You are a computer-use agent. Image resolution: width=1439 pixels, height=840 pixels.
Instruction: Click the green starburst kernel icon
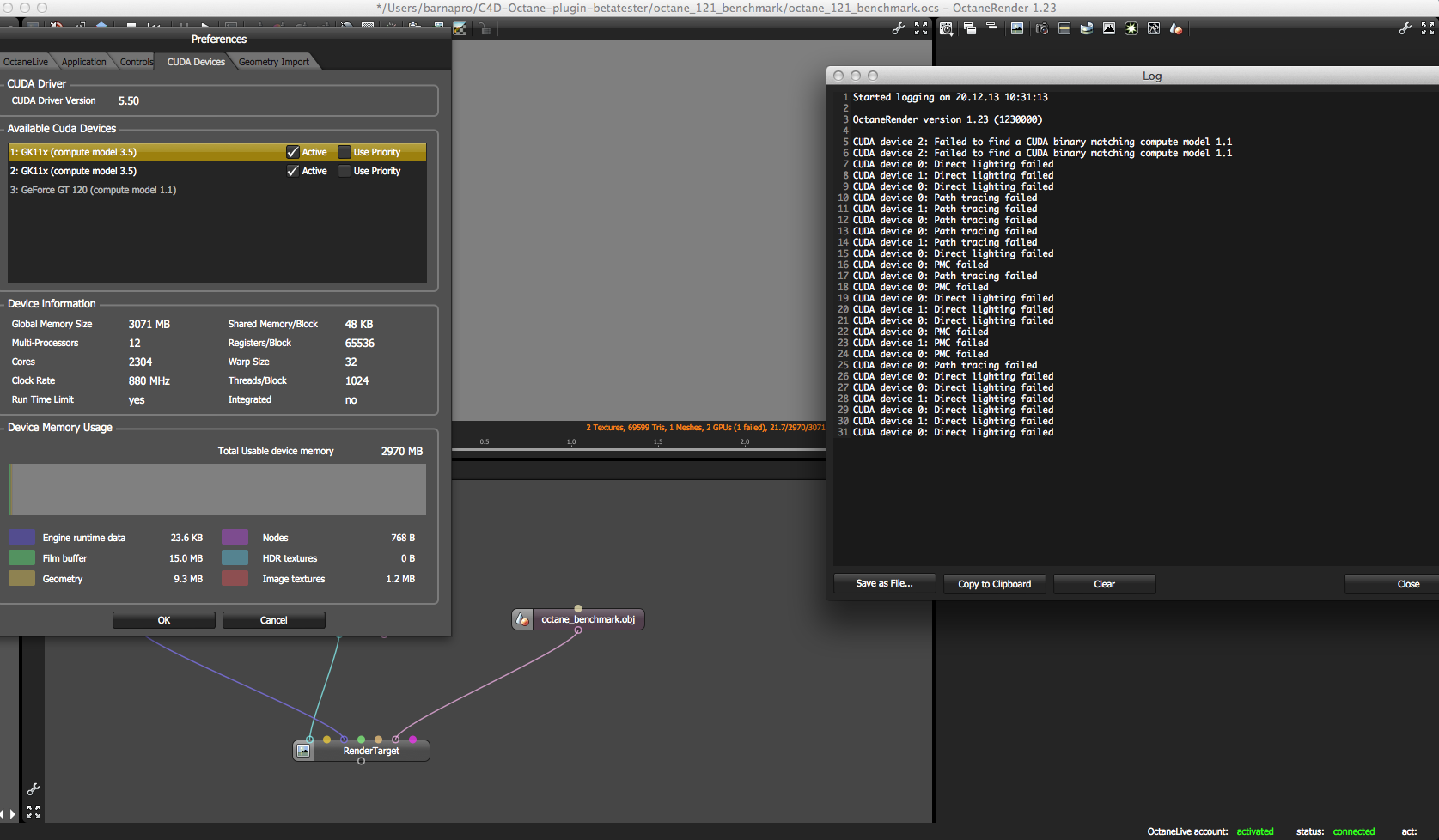point(1131,28)
